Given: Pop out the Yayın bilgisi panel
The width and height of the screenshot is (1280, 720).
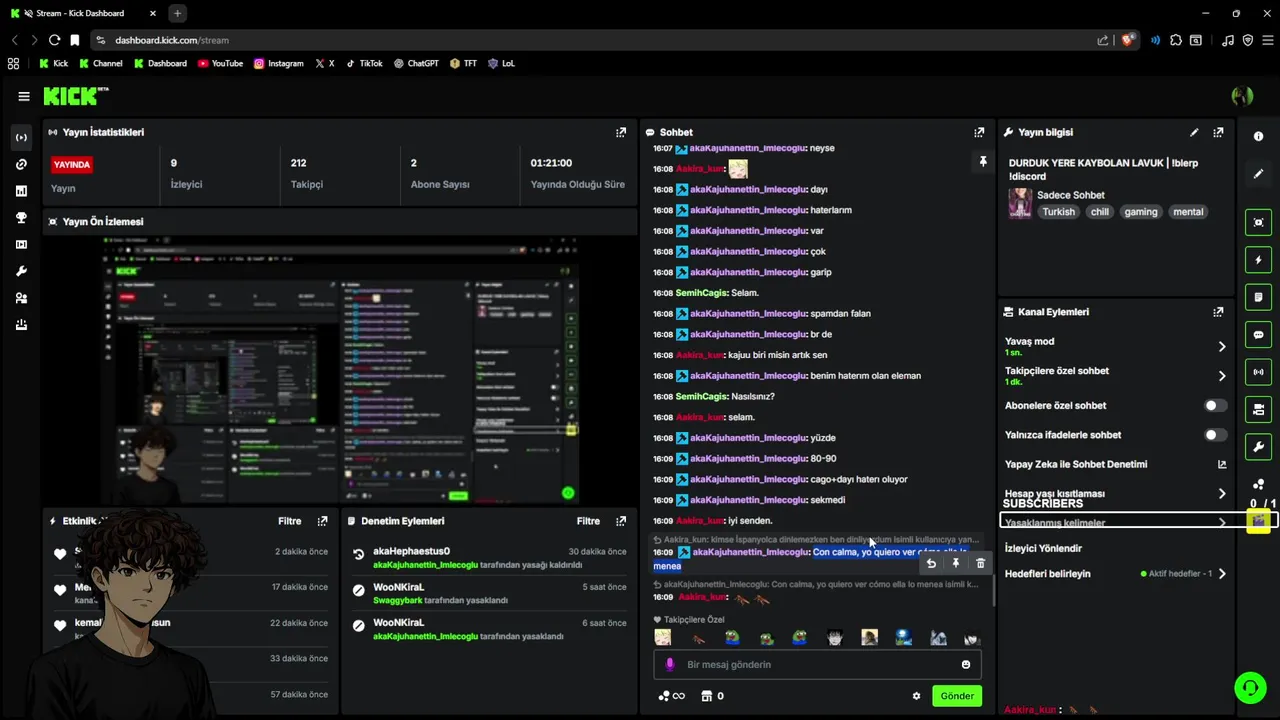Looking at the screenshot, I should [1218, 132].
